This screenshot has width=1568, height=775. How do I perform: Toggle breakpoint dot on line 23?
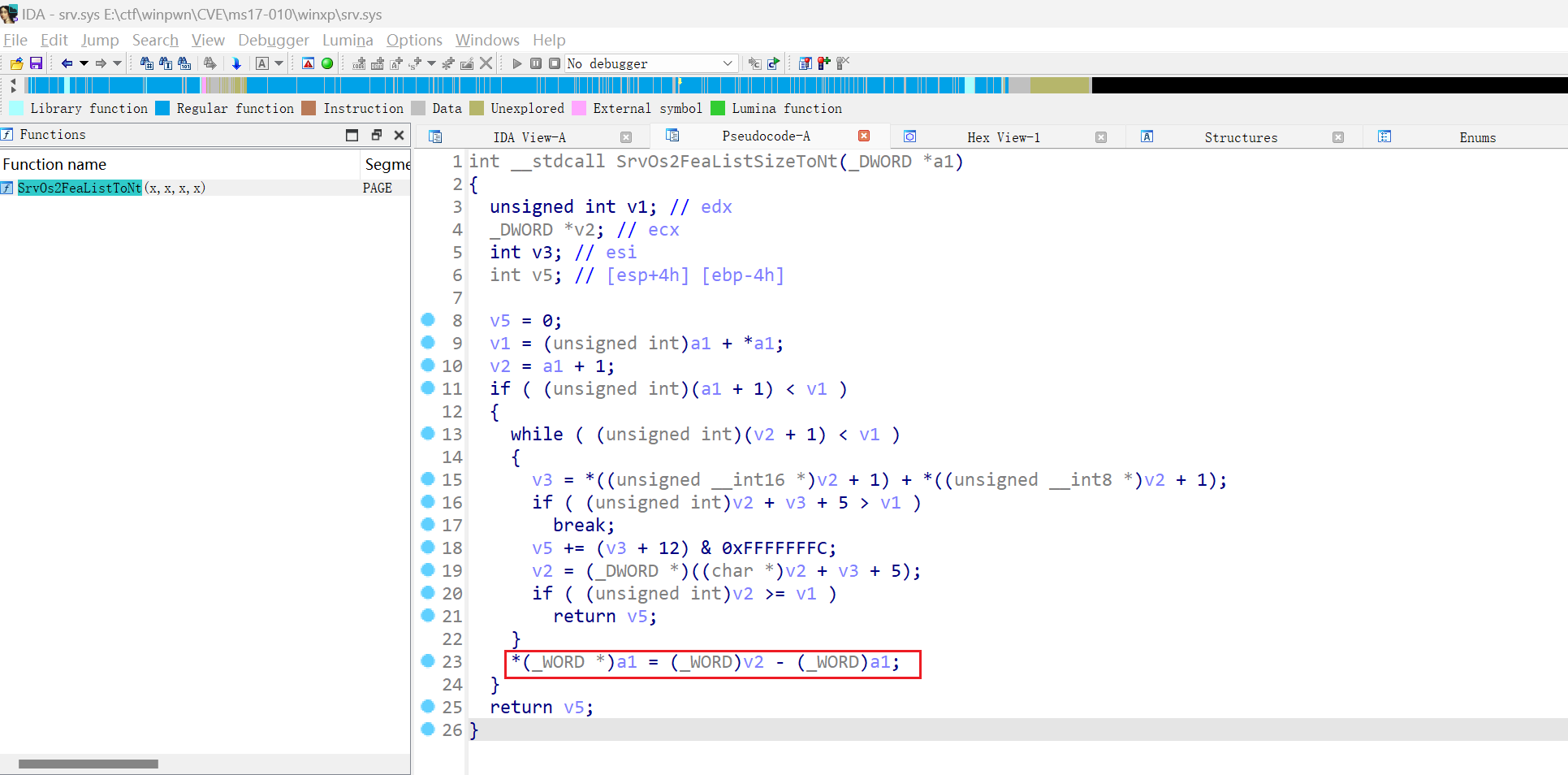point(428,661)
